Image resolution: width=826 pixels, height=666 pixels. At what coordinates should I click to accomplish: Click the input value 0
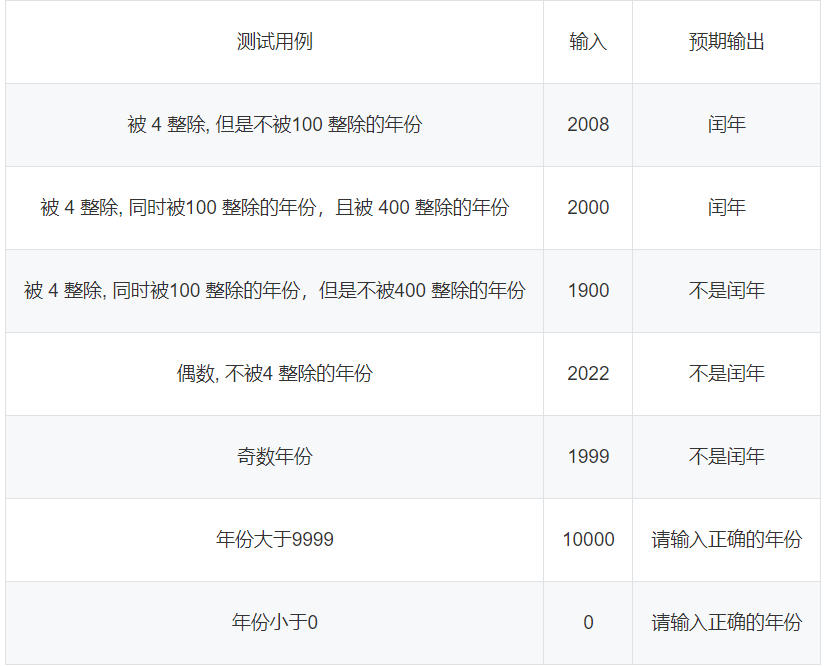pos(588,623)
